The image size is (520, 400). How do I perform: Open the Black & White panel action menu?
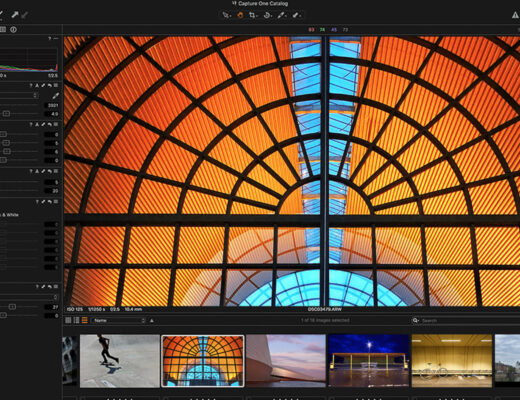(x=56, y=202)
